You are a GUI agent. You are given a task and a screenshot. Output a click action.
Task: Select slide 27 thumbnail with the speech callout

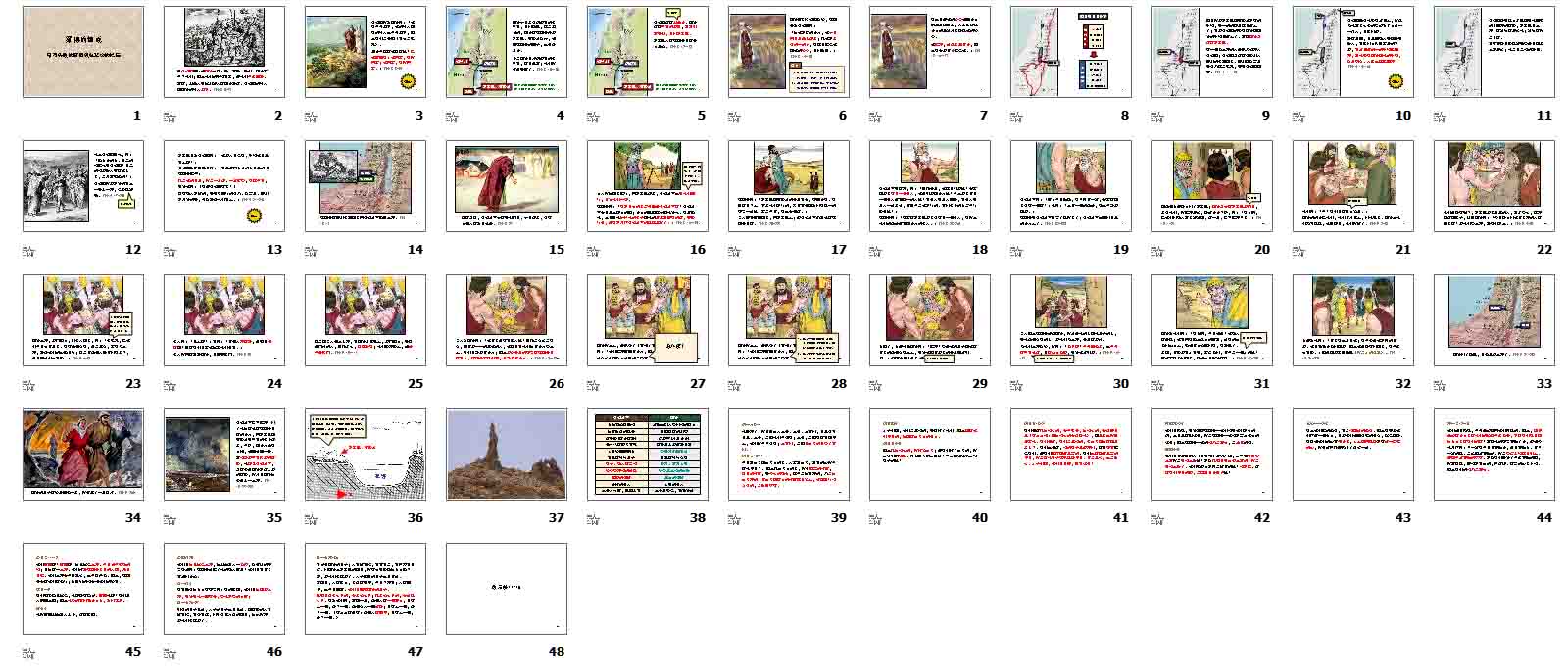648,320
